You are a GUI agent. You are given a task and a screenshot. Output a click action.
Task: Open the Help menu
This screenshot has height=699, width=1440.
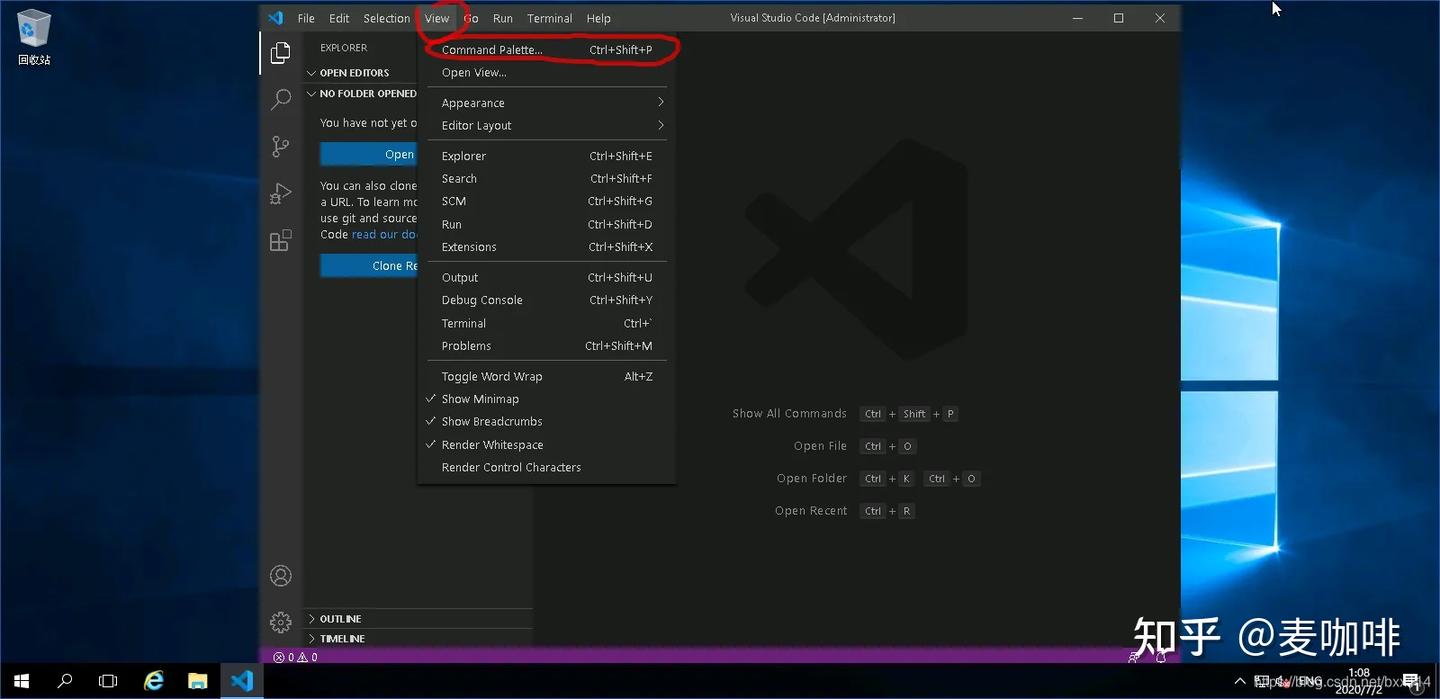599,18
